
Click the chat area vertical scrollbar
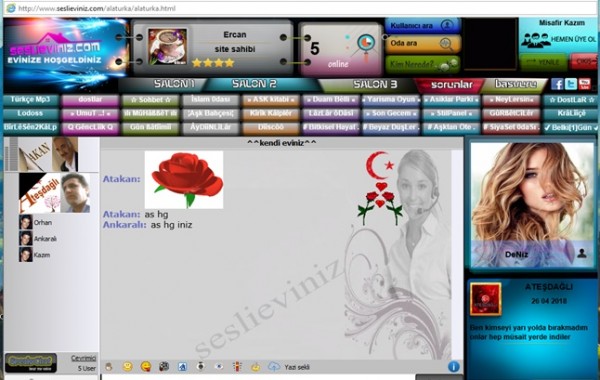tap(457, 254)
